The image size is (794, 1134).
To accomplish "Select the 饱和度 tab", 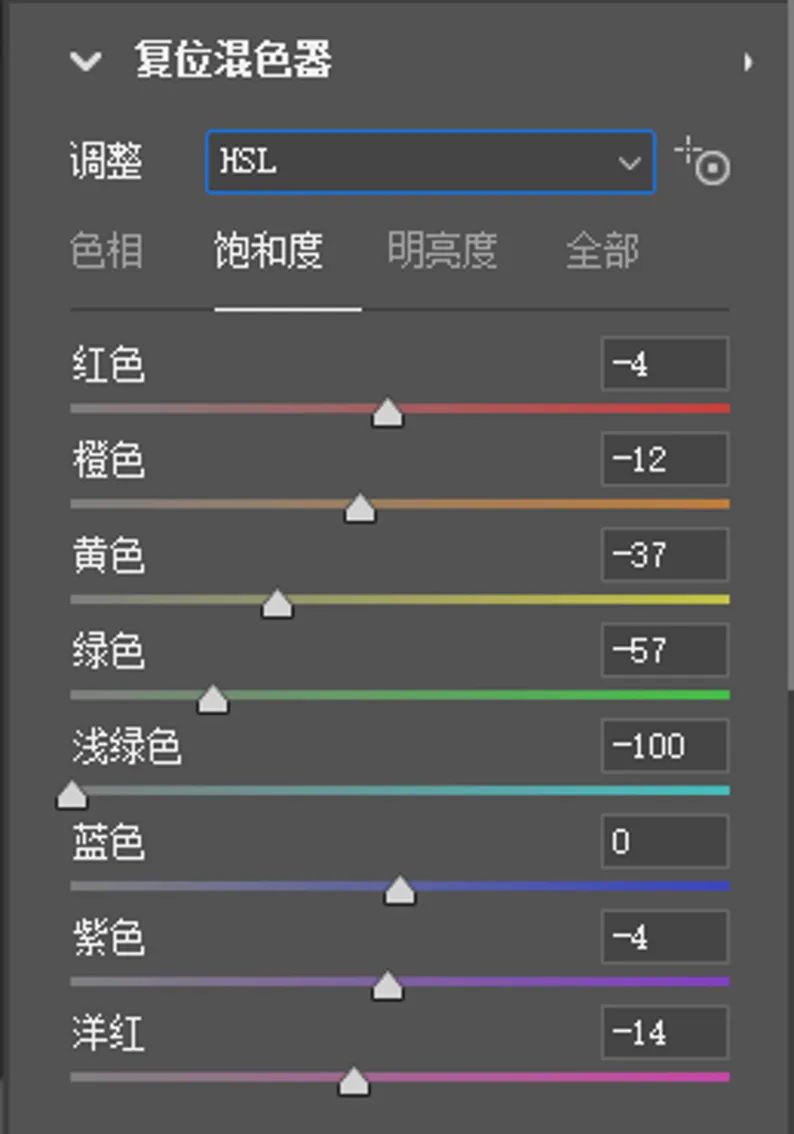I will click(x=268, y=251).
